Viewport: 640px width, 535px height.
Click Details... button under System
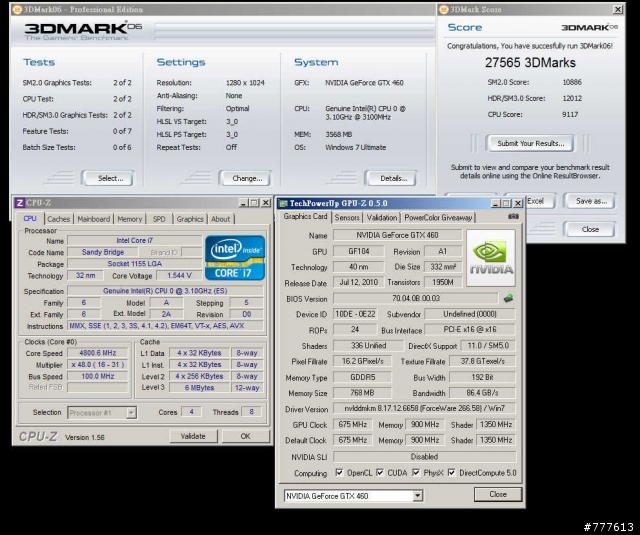click(x=391, y=178)
